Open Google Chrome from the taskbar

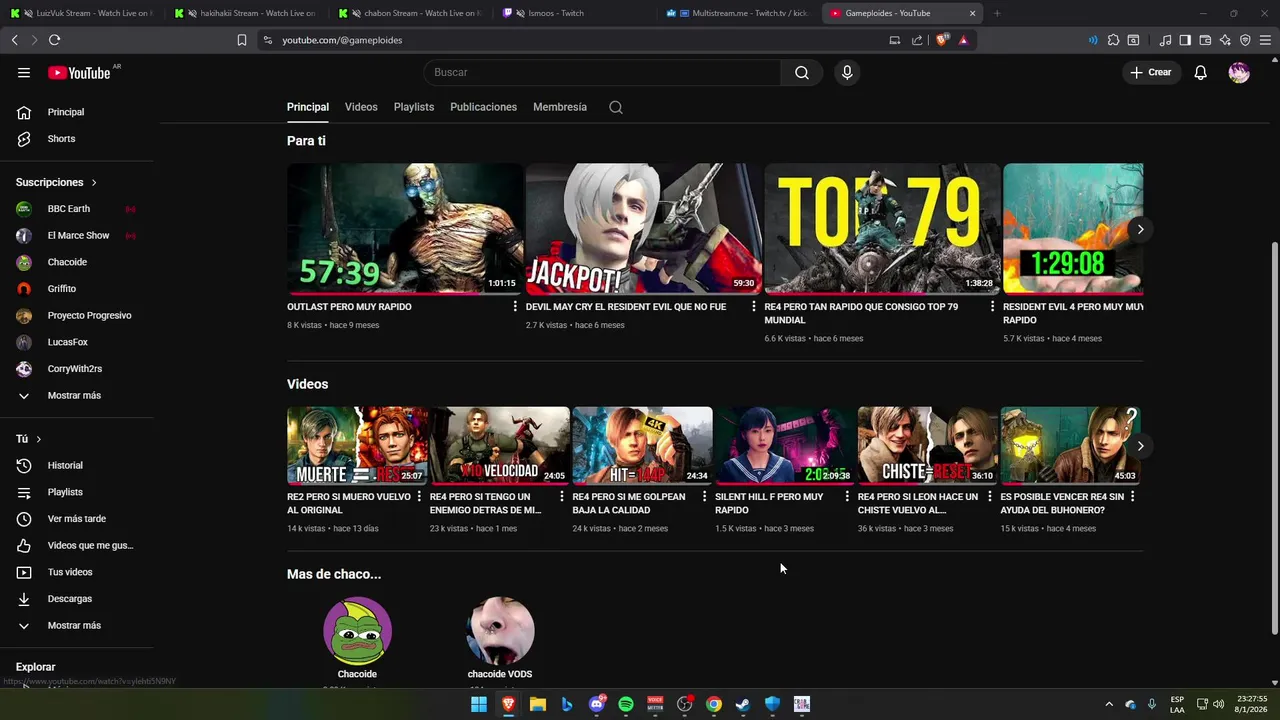(714, 704)
